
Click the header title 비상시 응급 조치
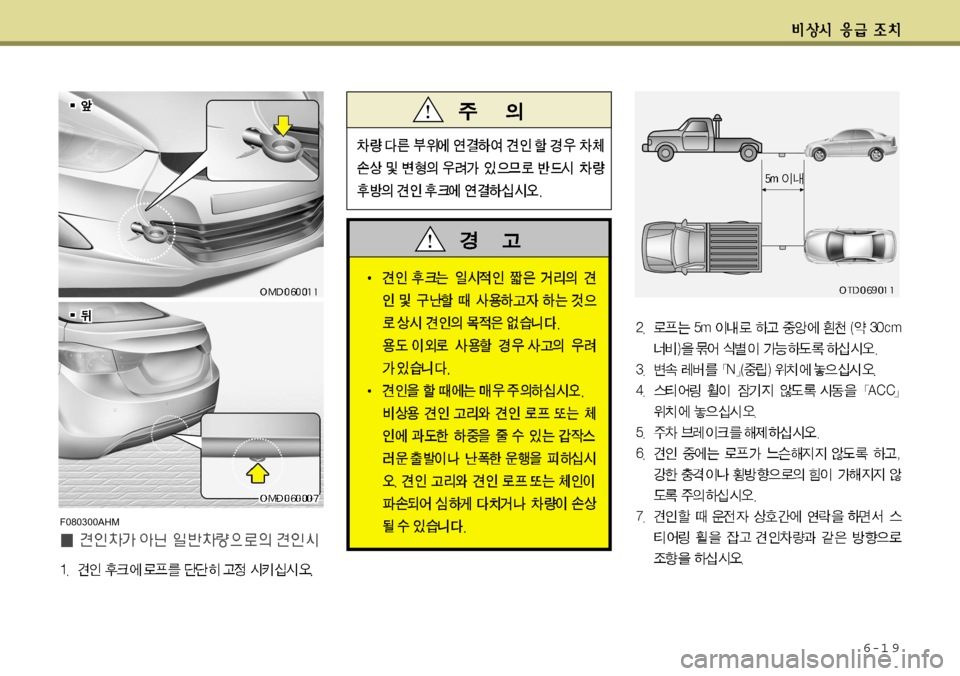846,29
